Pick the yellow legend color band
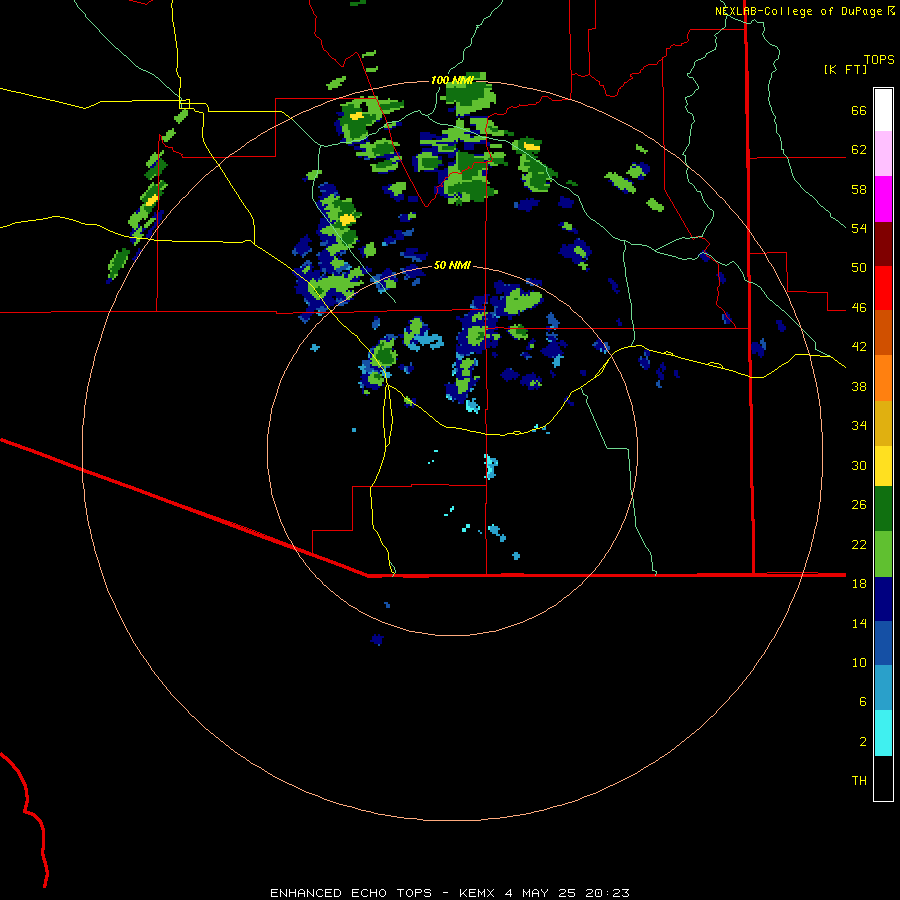 tap(883, 466)
